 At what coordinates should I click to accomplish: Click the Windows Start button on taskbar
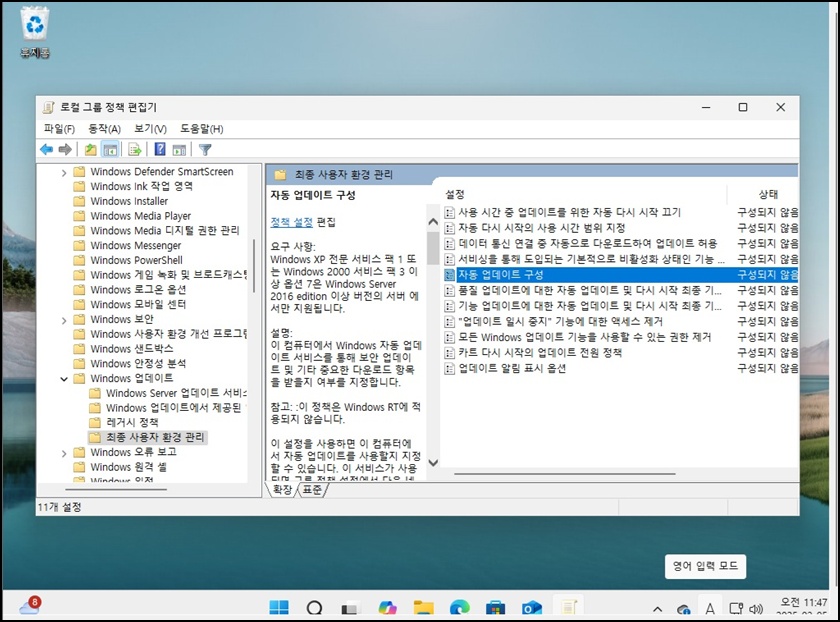point(279,608)
